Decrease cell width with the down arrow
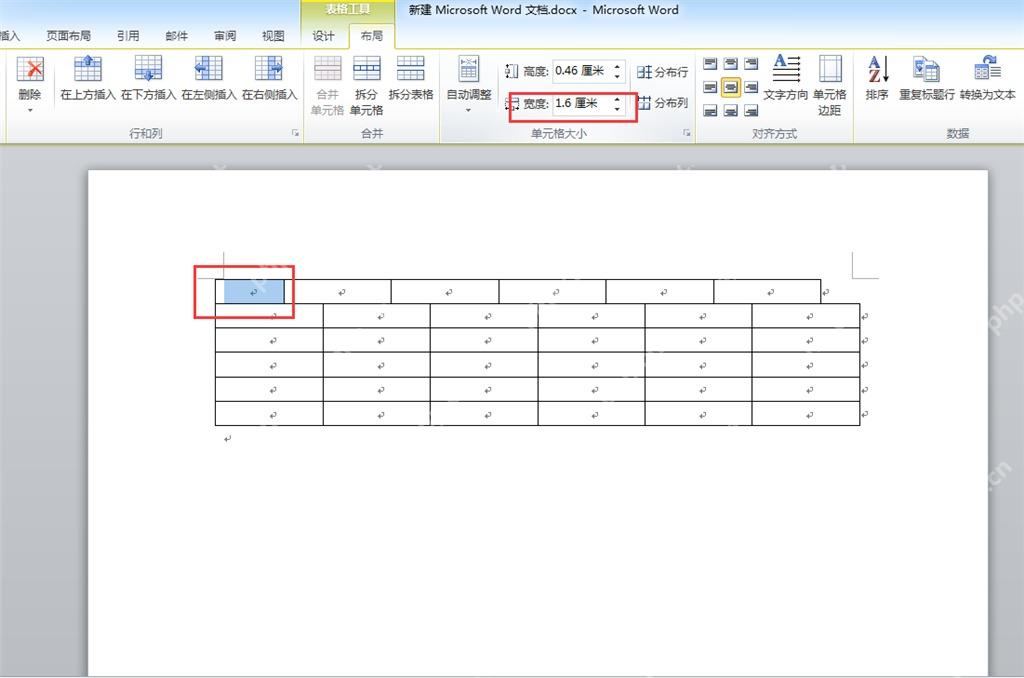This screenshot has height=678, width=1024. (x=617, y=108)
